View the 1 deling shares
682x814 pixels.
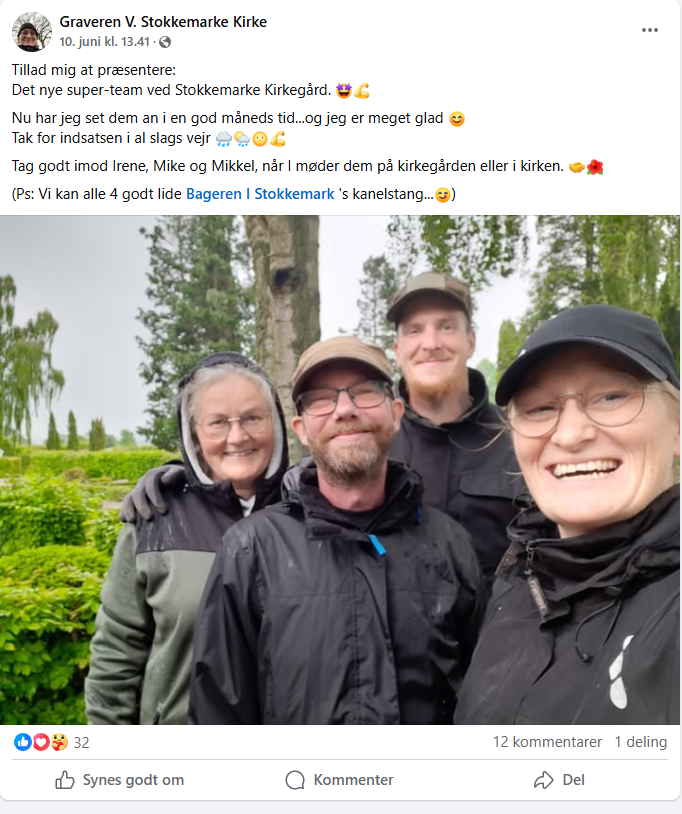tap(640, 742)
